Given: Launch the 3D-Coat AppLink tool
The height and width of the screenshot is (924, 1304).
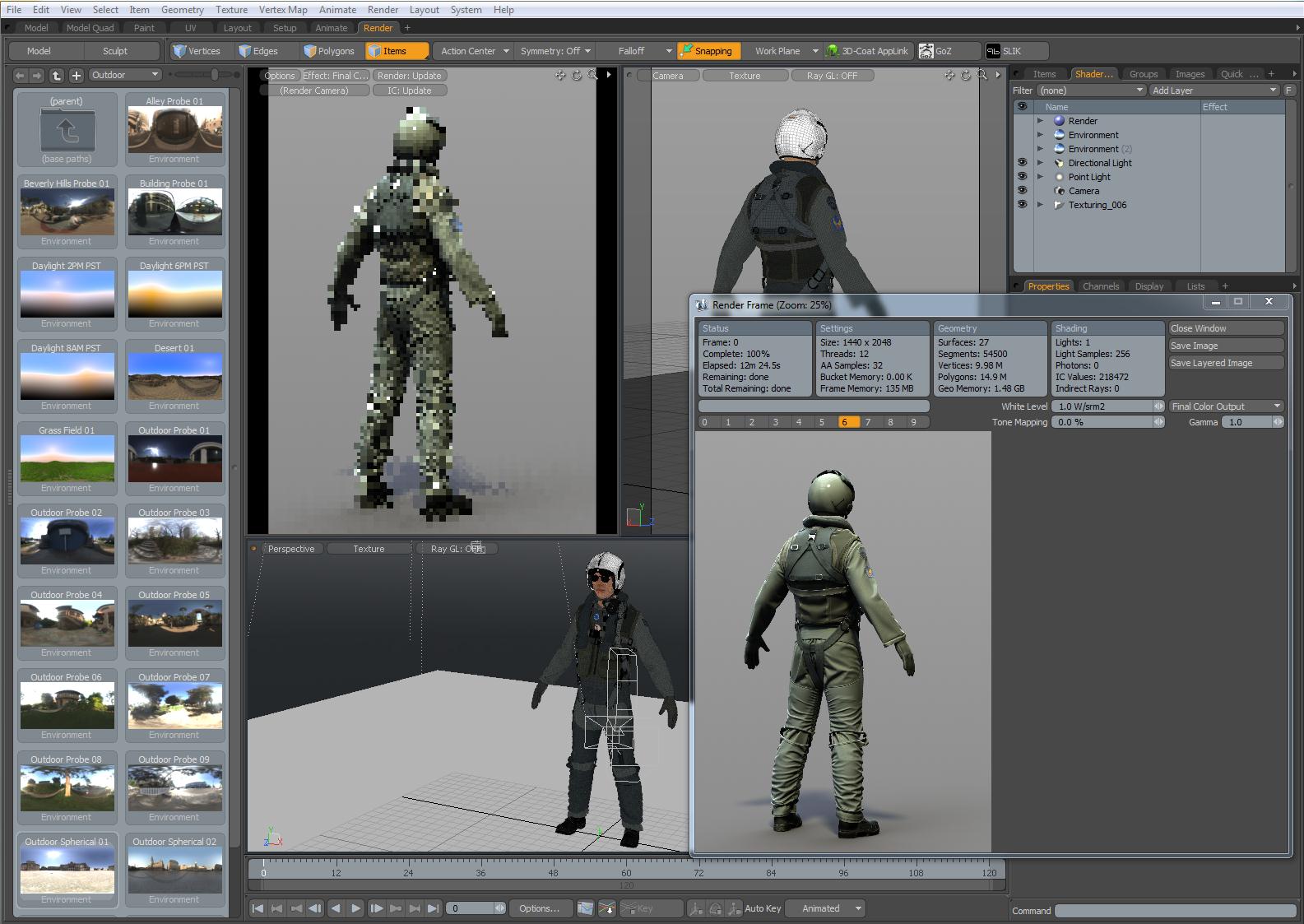Looking at the screenshot, I should pos(868,51).
